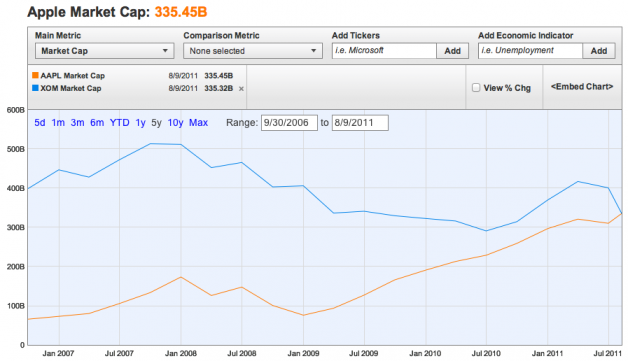This screenshot has height=361, width=628.
Task: Open the Main Metric Market Cap dropdown
Action: [x=105, y=51]
